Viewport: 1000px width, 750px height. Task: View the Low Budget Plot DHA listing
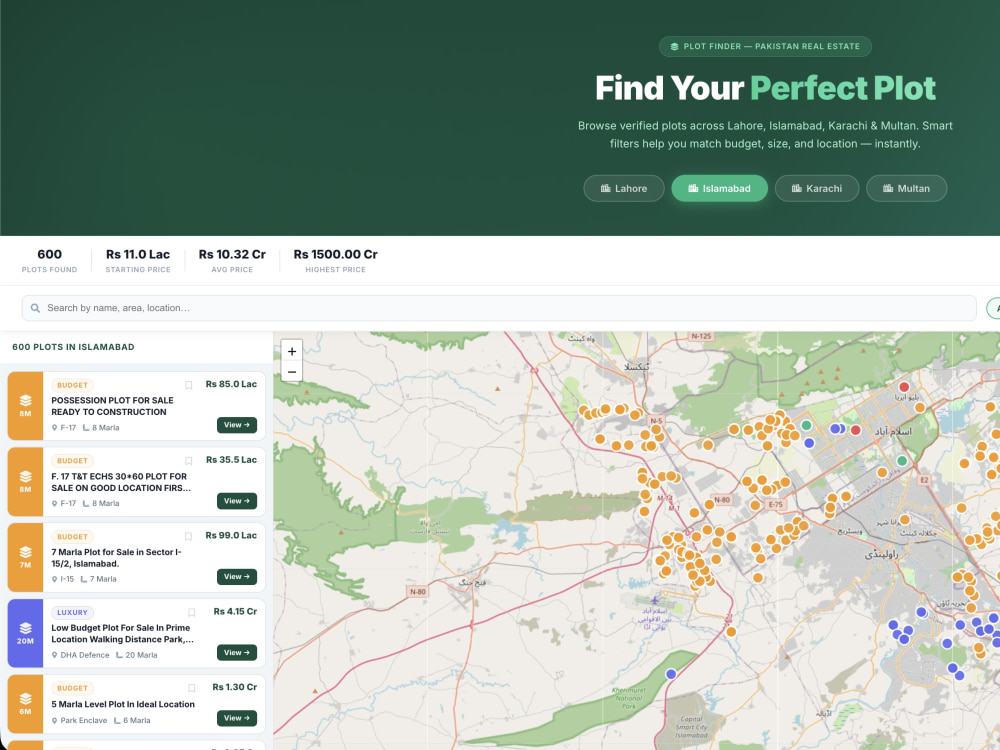click(237, 652)
